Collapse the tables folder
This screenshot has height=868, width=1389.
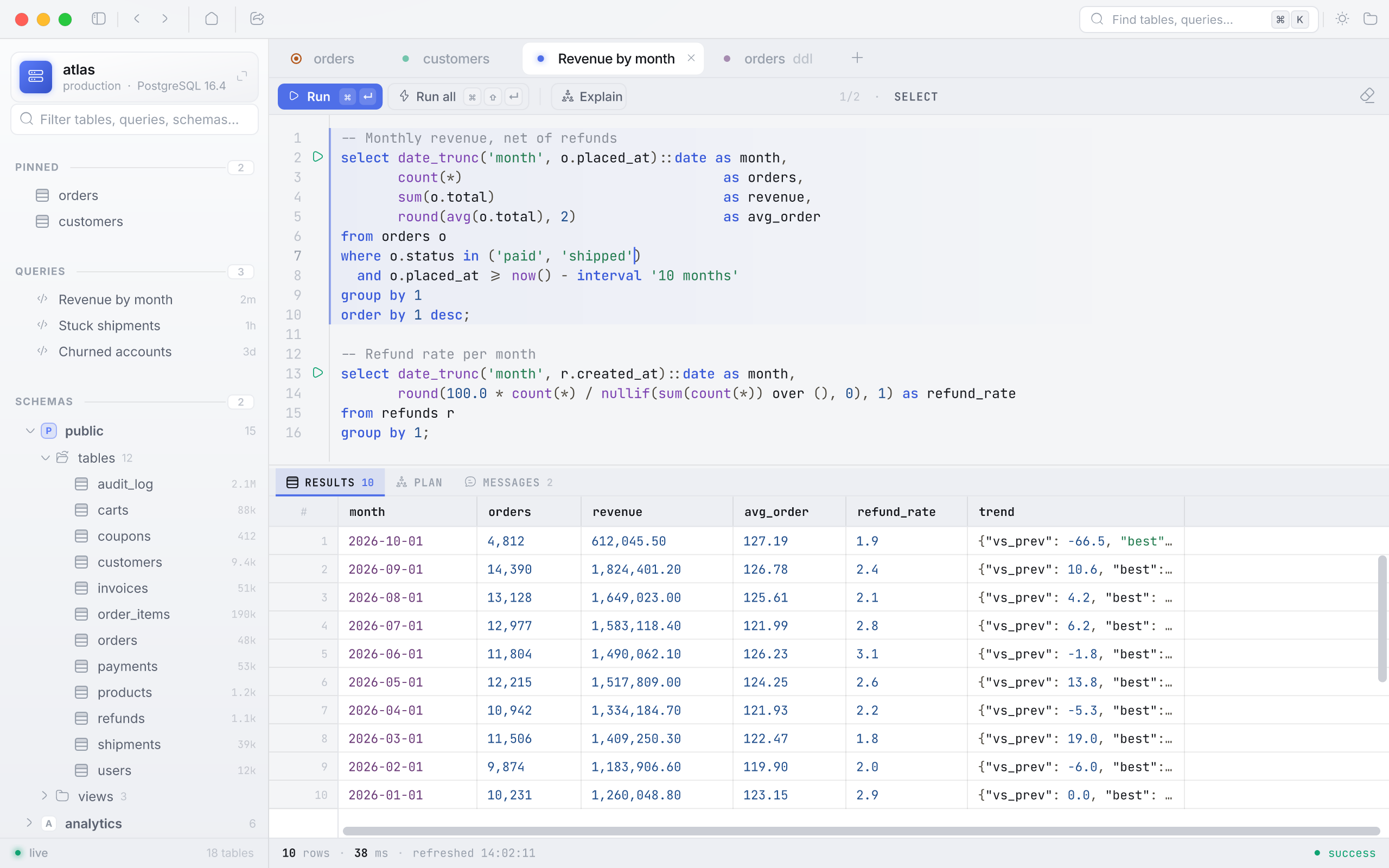click(x=46, y=457)
